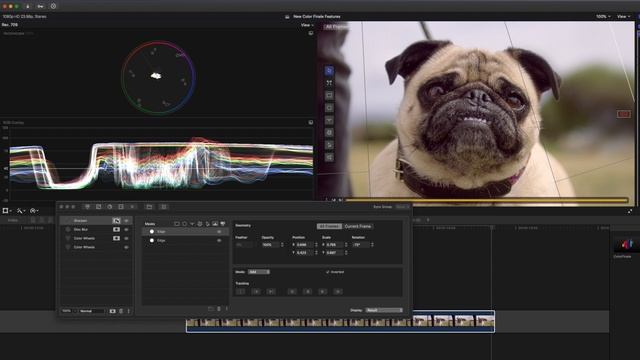
Task: Adjust the Rotation stepper arrows
Action: 372,245
